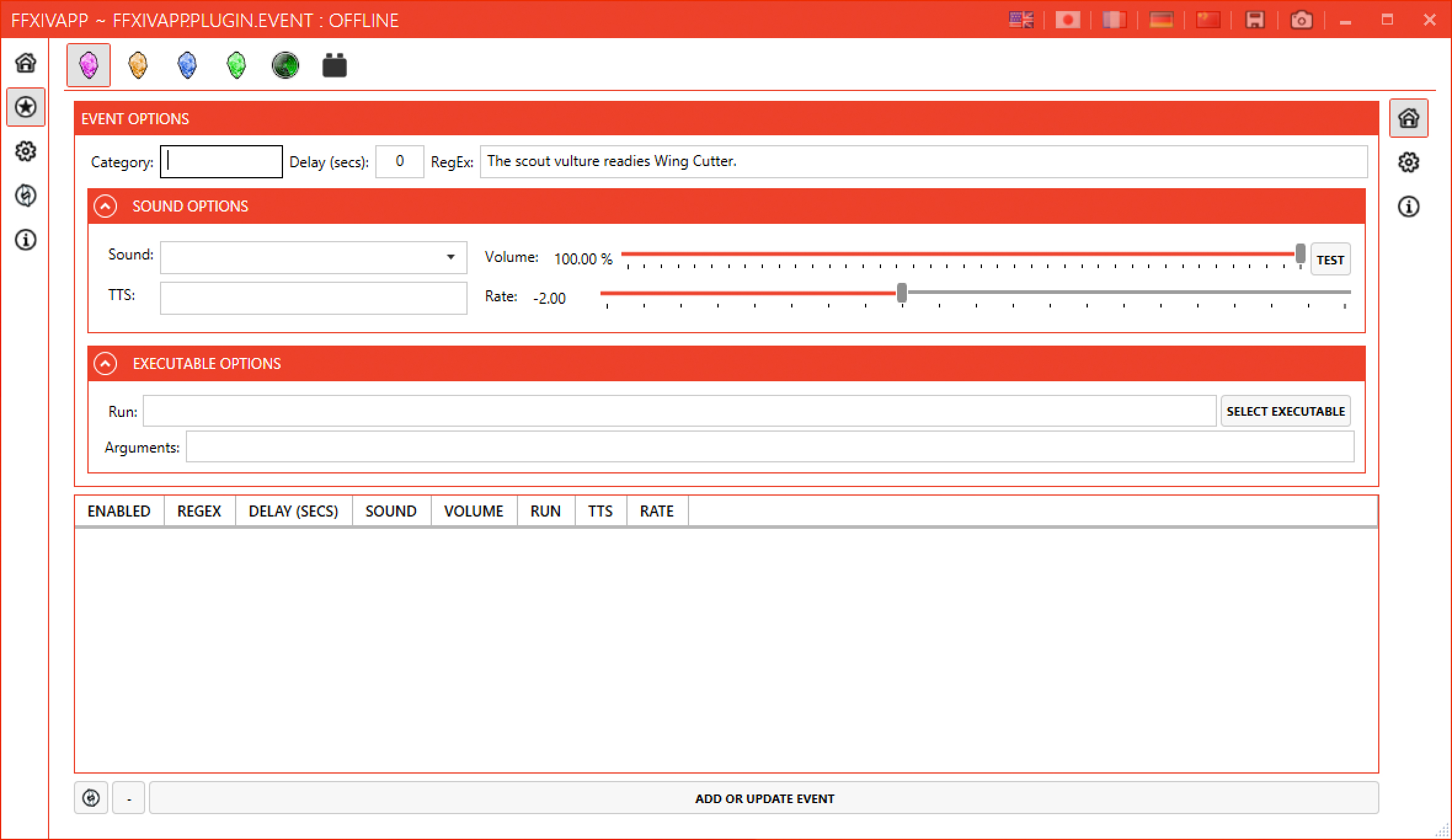Switch language with the Germany flag
1452x840 pixels.
pos(1161,20)
